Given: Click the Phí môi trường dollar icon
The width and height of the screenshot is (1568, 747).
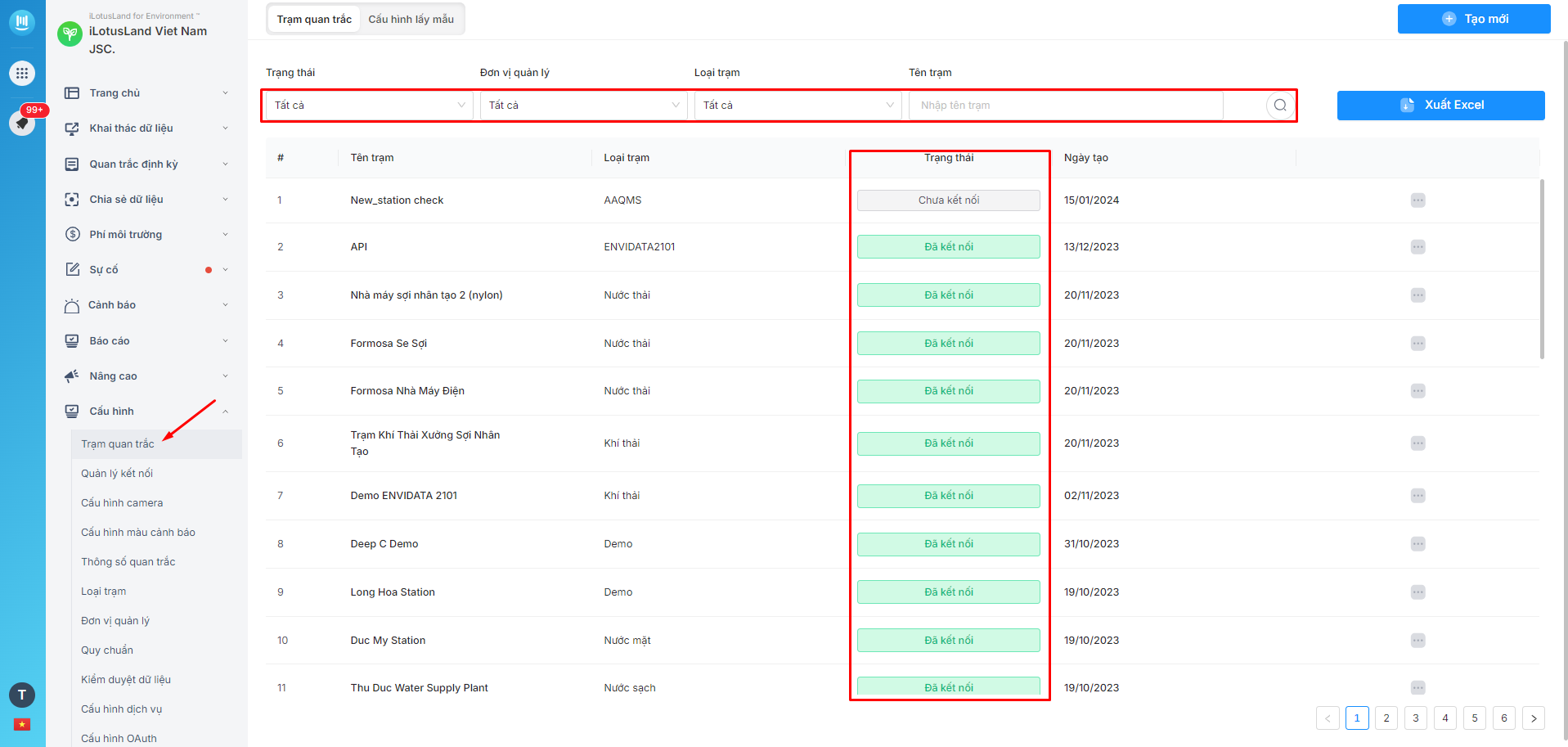Looking at the screenshot, I should 72,235.
